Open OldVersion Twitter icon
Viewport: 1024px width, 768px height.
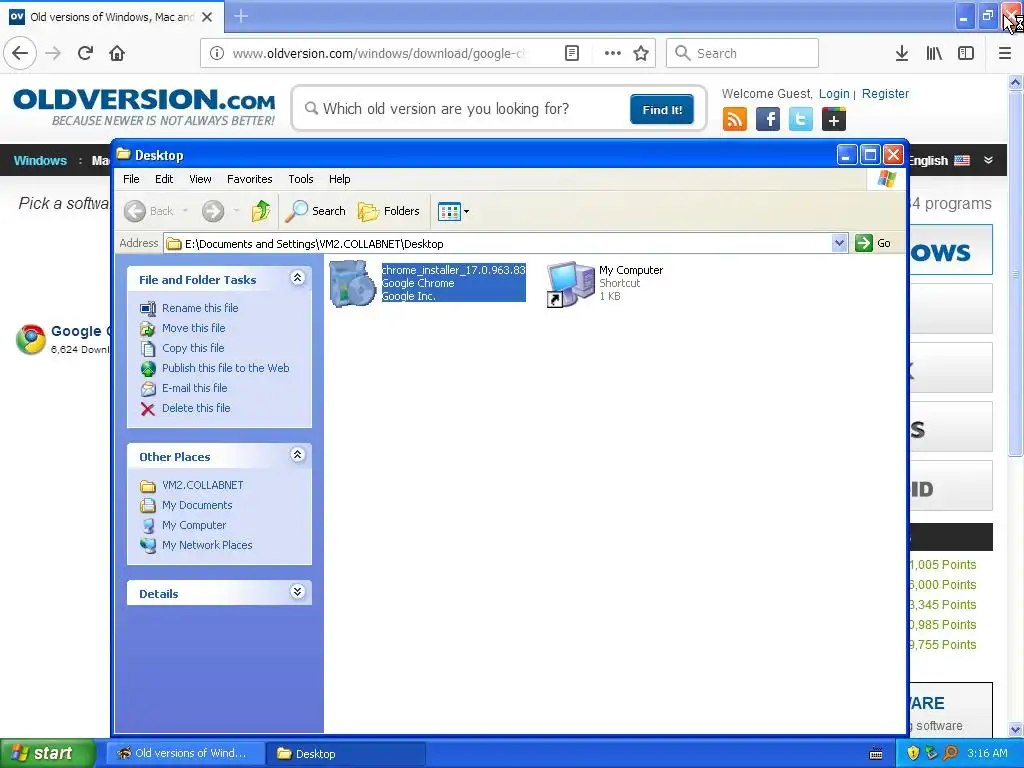801,120
